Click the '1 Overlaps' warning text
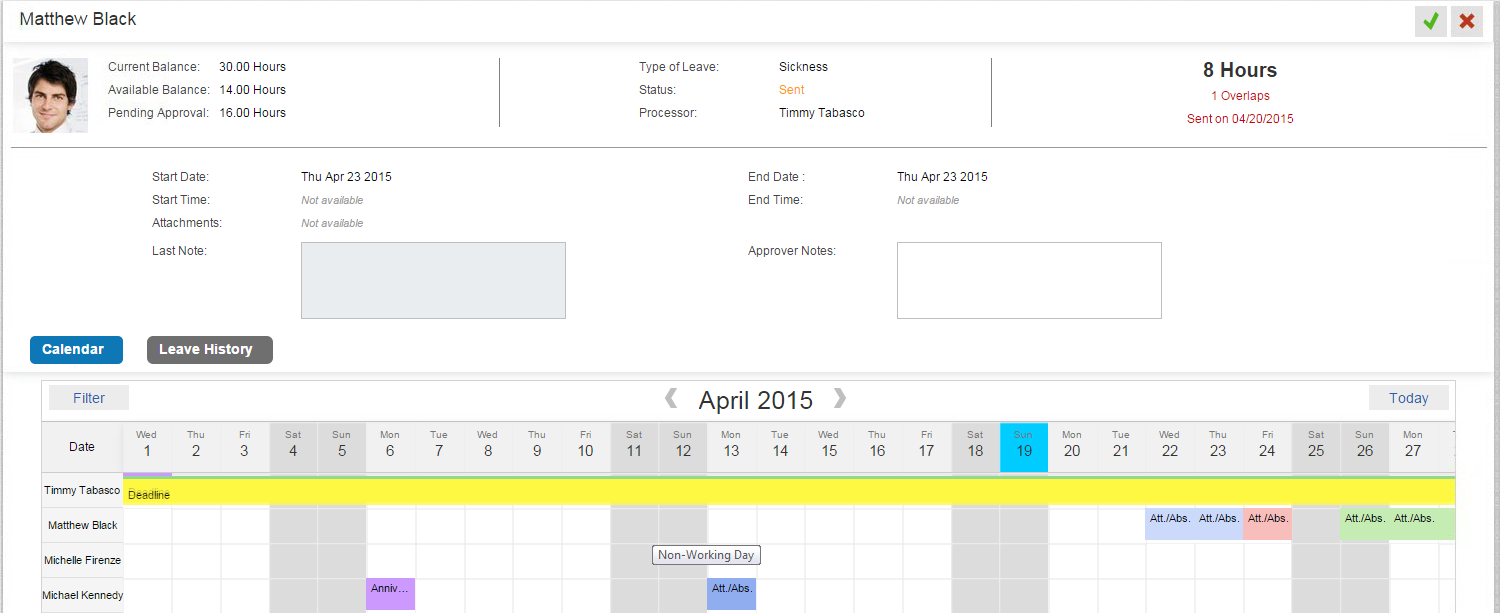Image resolution: width=1500 pixels, height=613 pixels. coord(1240,96)
